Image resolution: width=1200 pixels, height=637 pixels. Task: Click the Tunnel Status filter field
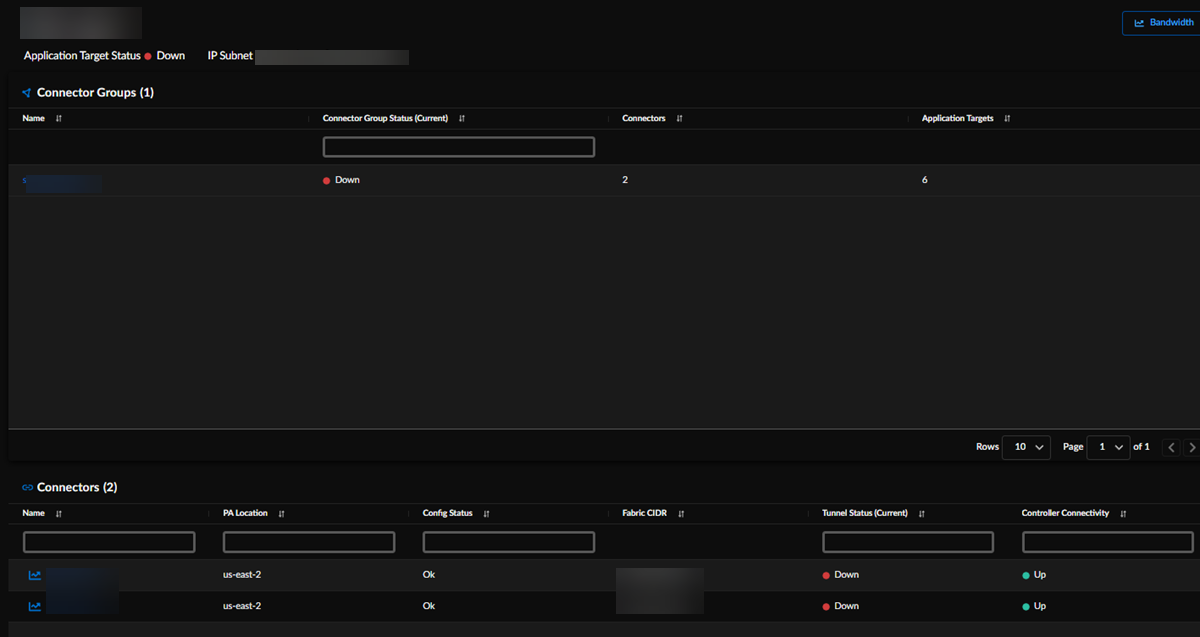pos(908,542)
